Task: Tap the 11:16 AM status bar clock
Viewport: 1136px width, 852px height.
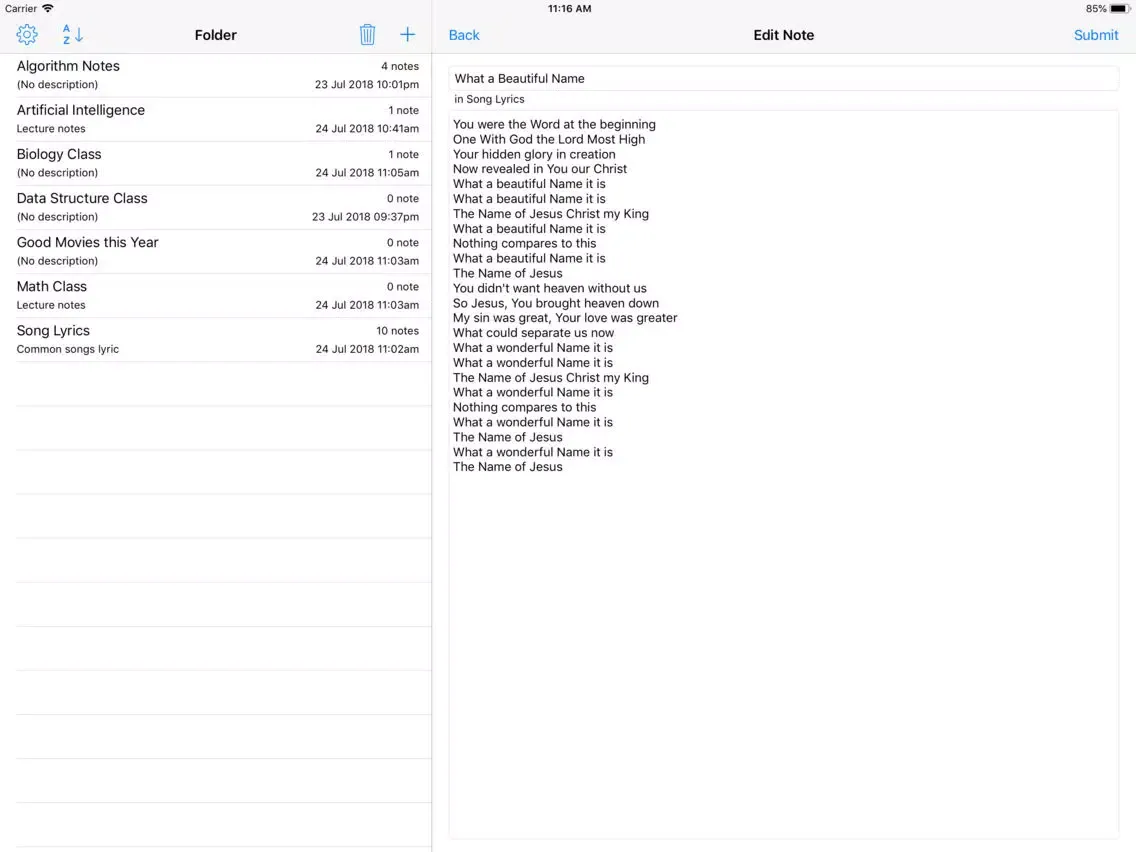Action: pos(569,9)
